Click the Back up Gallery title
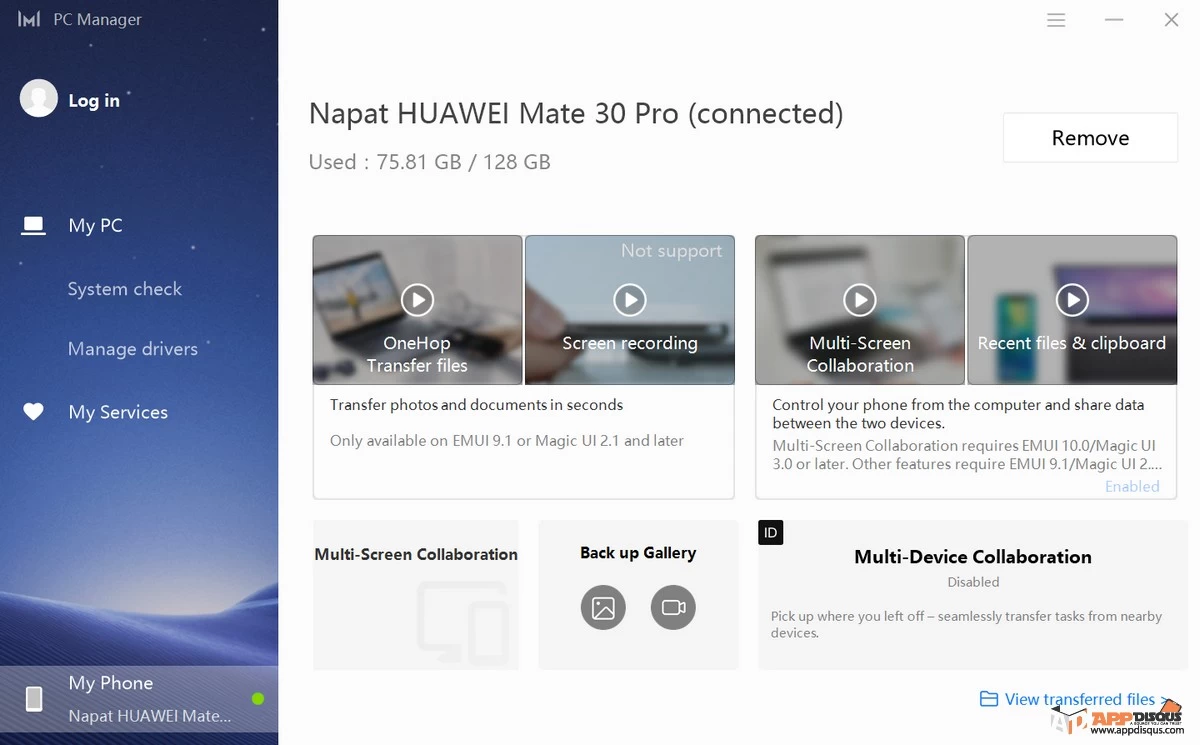Screen dimensions: 1200x745 click(x=638, y=553)
